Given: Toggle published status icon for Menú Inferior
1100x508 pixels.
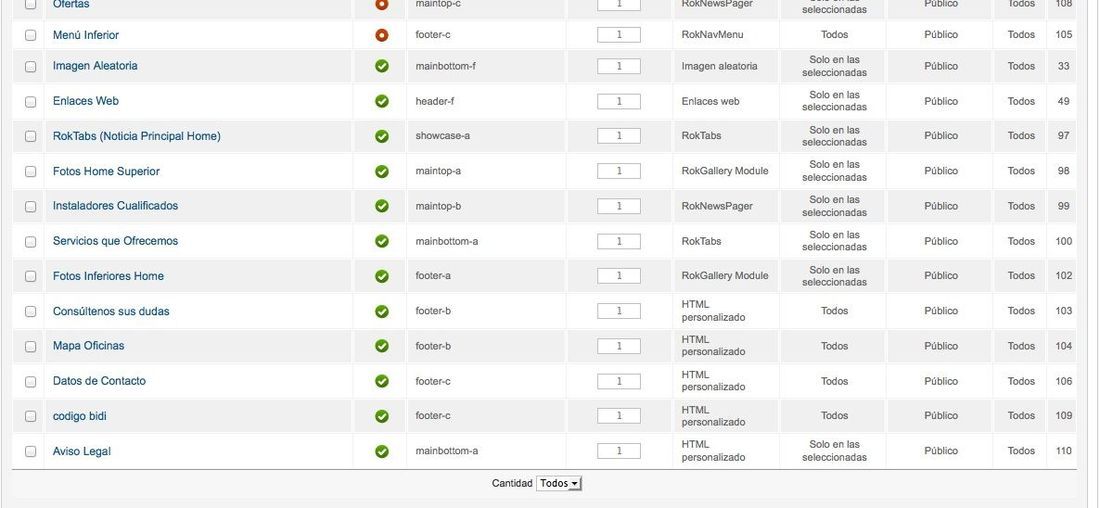Looking at the screenshot, I should pos(382,35).
